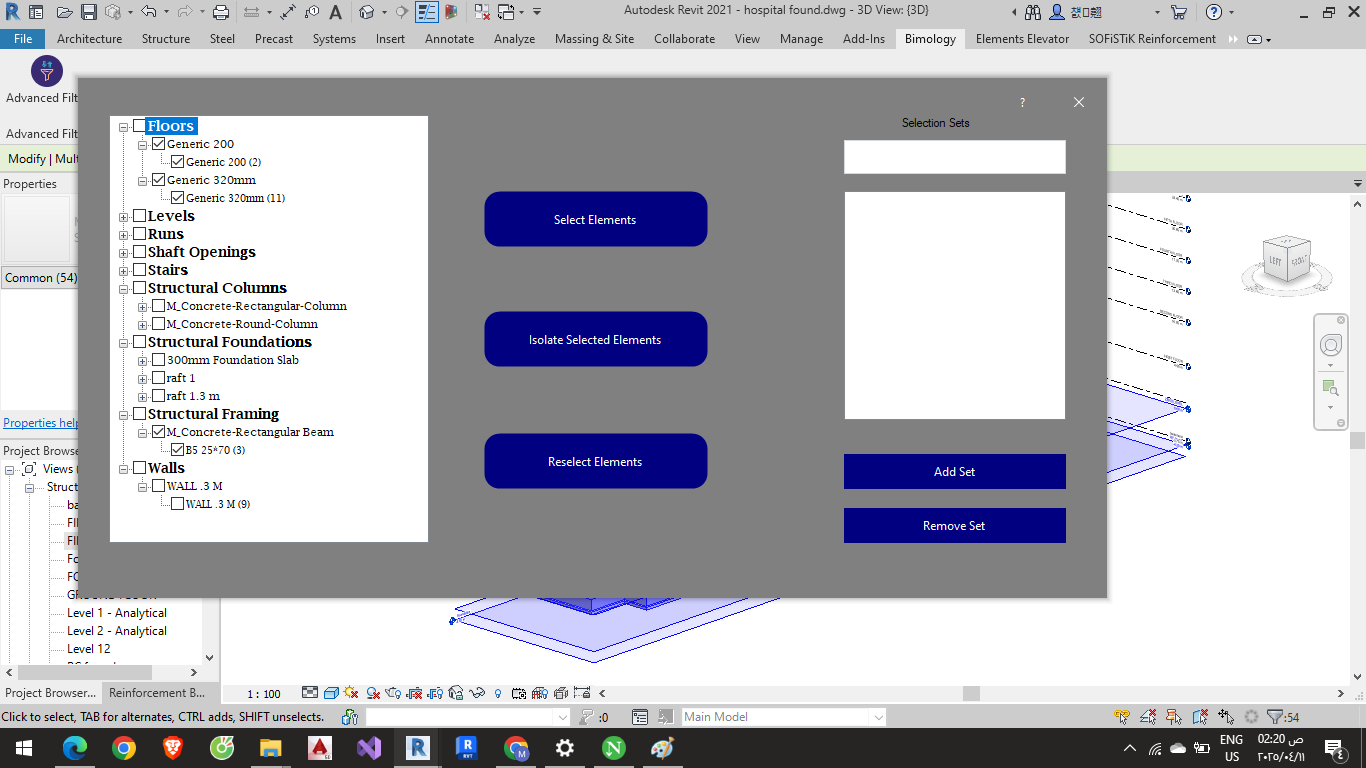Viewport: 1366px width, 768px height.
Task: Expand the 300mm Foundation Slab node
Action: click(x=143, y=361)
